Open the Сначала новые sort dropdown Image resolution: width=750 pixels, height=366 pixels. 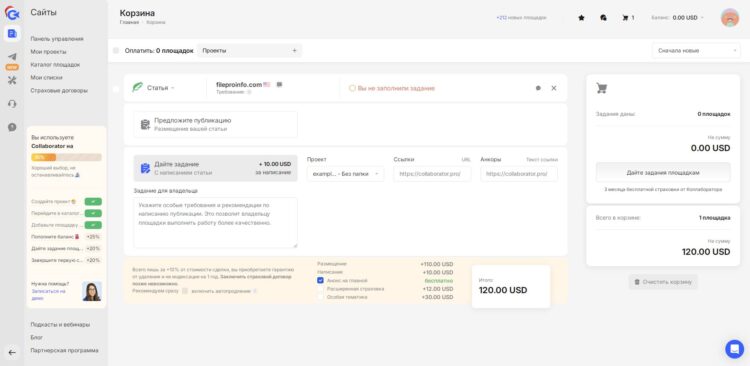click(x=696, y=50)
